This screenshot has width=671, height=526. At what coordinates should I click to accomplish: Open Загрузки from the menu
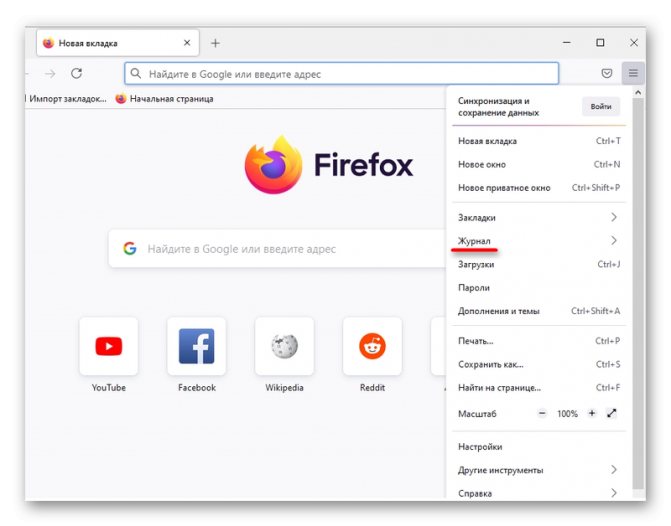[x=539, y=264]
